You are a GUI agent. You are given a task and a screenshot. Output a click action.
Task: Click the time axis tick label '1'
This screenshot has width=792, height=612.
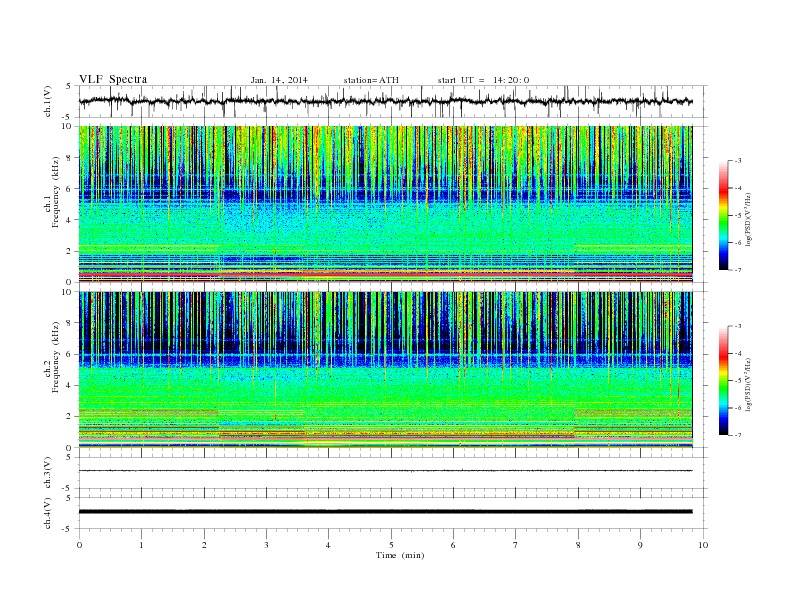coord(141,545)
